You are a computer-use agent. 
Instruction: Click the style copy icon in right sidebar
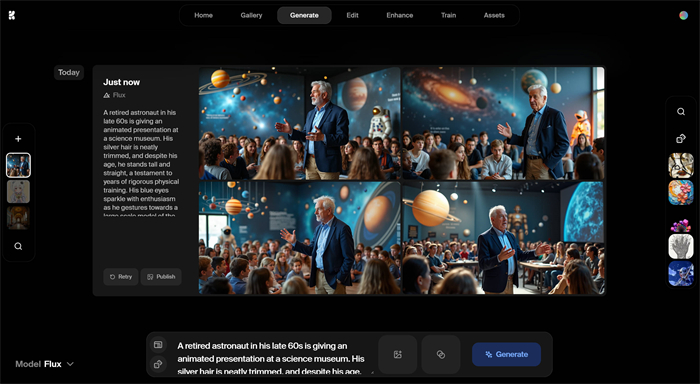[x=681, y=138]
